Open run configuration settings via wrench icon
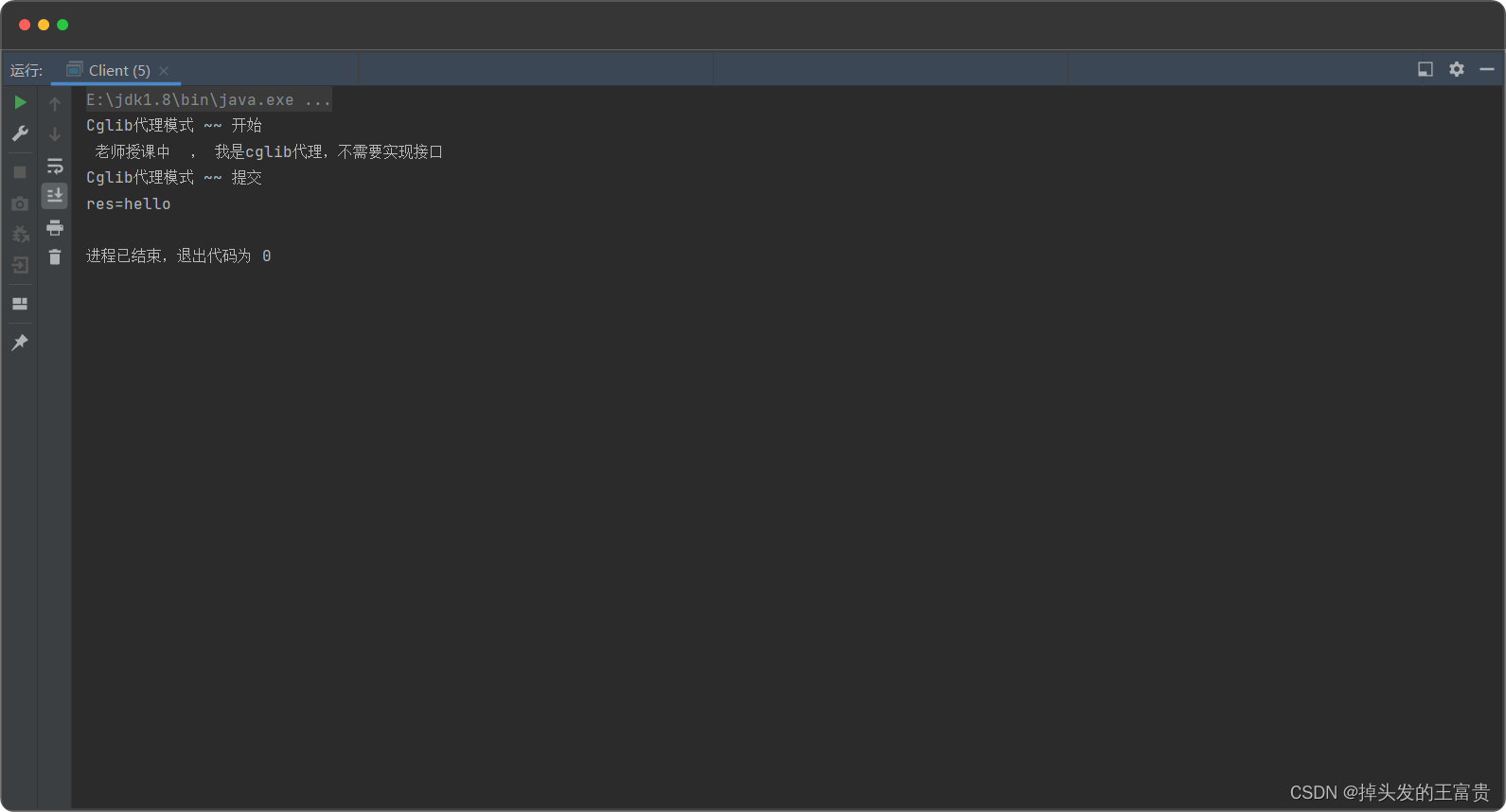This screenshot has width=1506, height=812. 20,133
